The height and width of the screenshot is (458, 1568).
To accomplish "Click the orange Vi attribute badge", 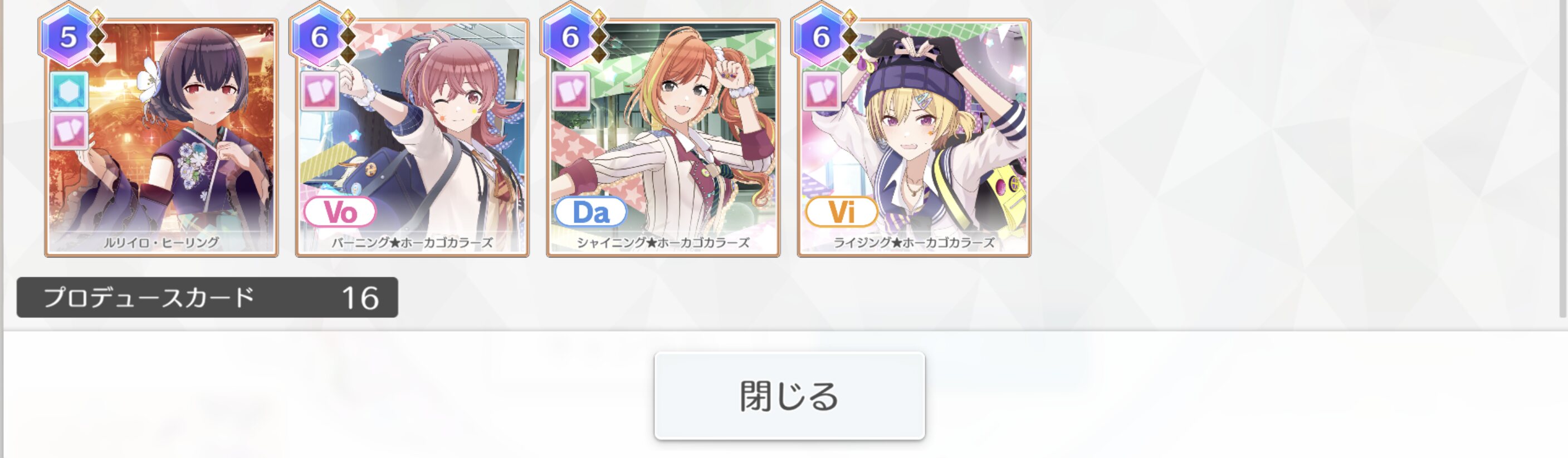I will tap(841, 211).
